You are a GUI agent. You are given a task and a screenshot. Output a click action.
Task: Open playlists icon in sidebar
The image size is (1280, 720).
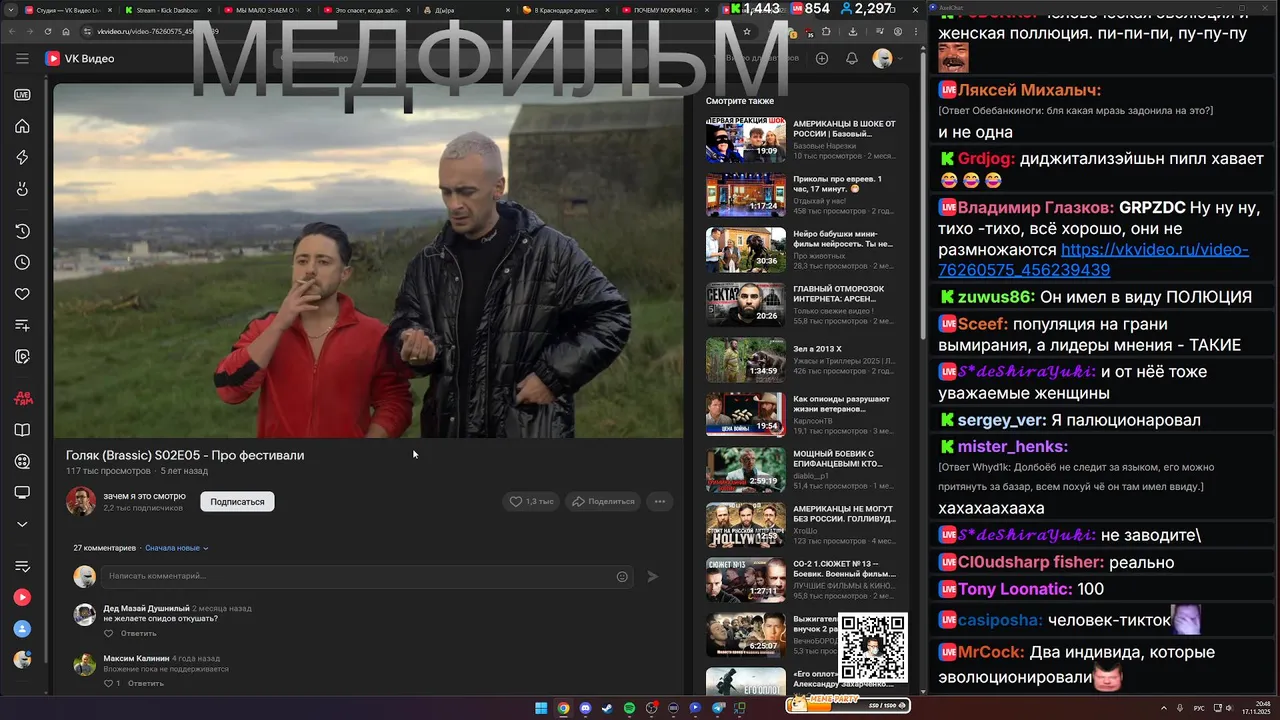click(22, 325)
